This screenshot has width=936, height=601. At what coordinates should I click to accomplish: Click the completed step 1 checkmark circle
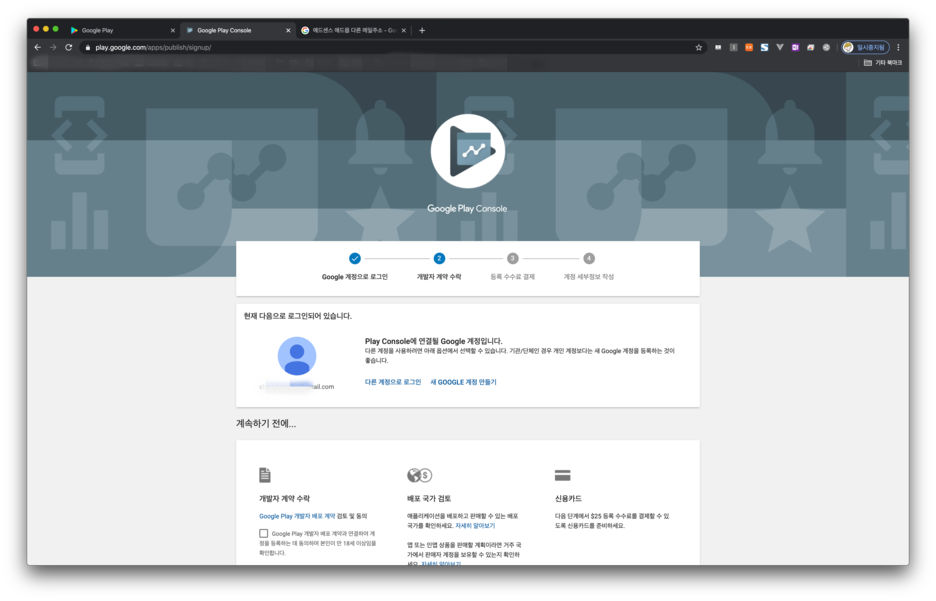click(355, 258)
